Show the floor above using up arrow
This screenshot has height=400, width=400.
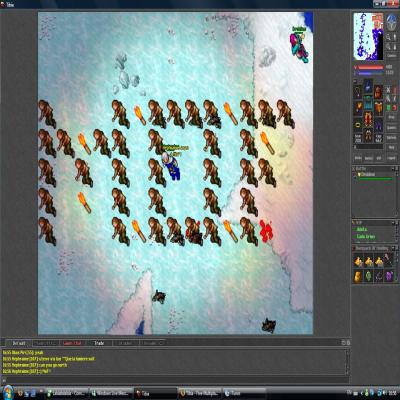coord(395,37)
